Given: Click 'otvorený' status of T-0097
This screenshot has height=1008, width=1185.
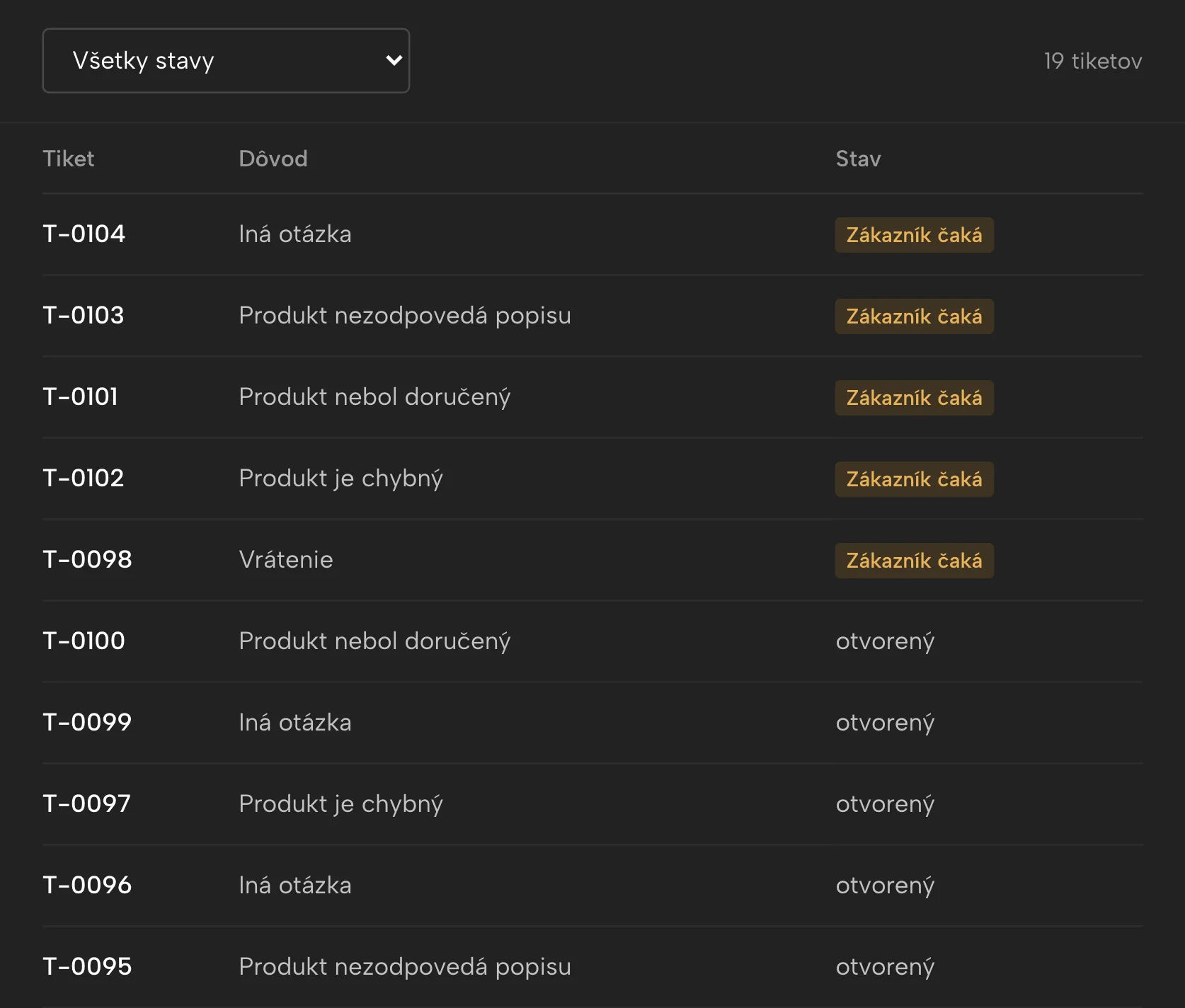Looking at the screenshot, I should click(x=886, y=804).
